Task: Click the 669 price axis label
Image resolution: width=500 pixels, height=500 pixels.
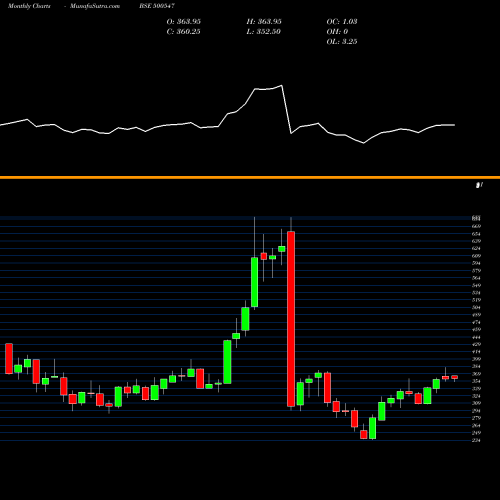Action: click(476, 226)
